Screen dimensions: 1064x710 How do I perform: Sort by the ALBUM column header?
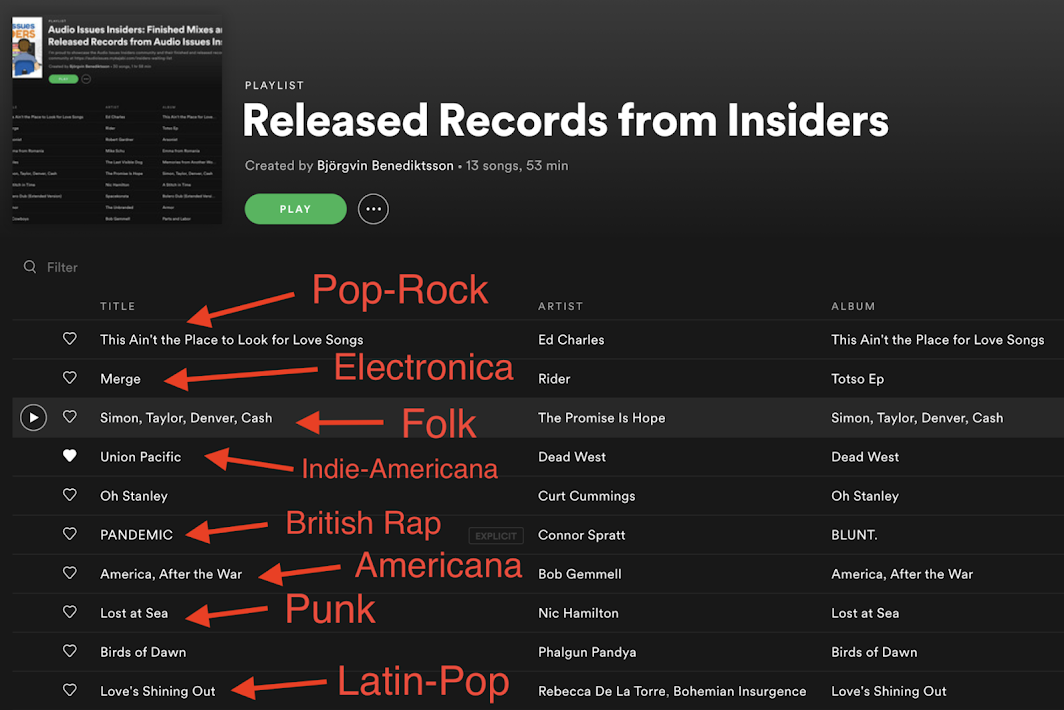pos(853,306)
